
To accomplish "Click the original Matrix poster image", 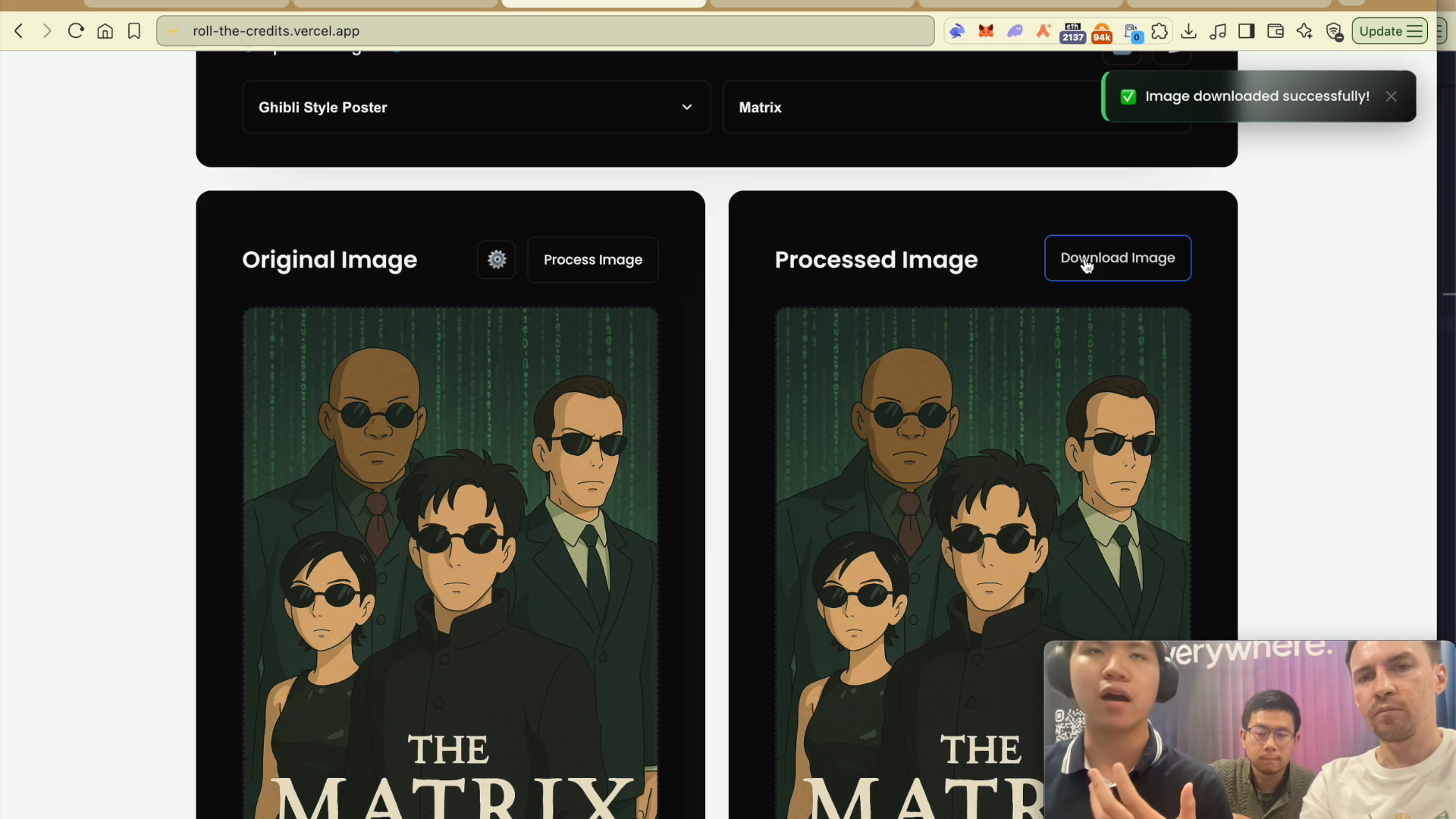I will tap(450, 563).
